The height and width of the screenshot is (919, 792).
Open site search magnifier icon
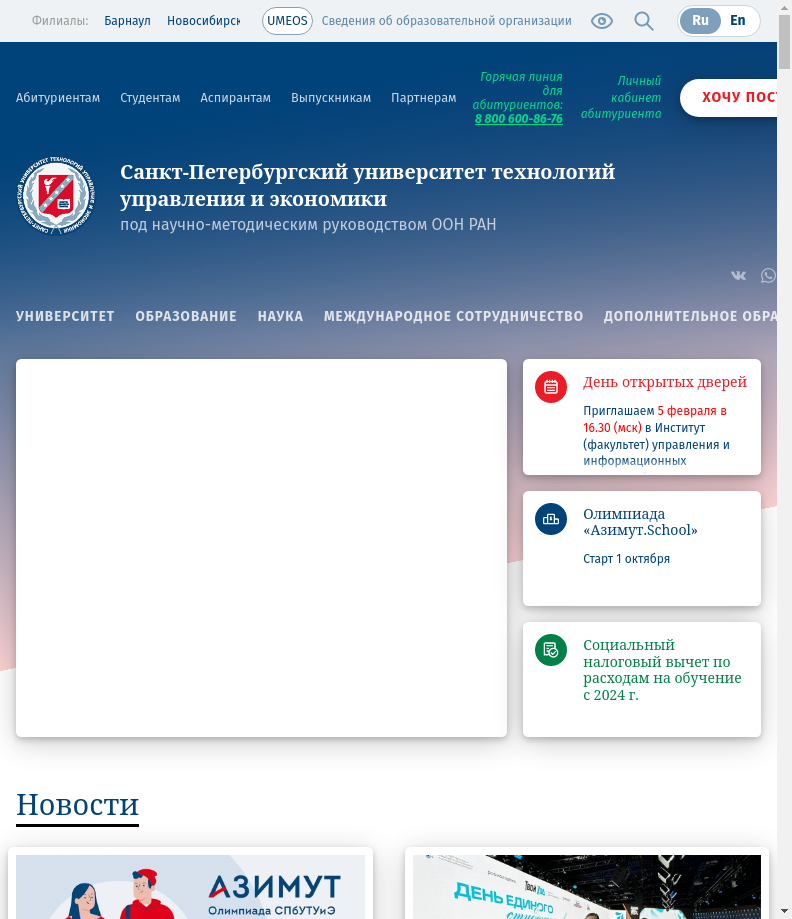click(x=644, y=21)
